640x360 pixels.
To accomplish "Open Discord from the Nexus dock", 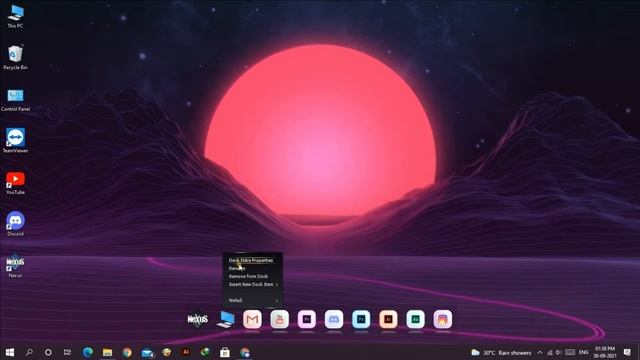I will [x=334, y=319].
